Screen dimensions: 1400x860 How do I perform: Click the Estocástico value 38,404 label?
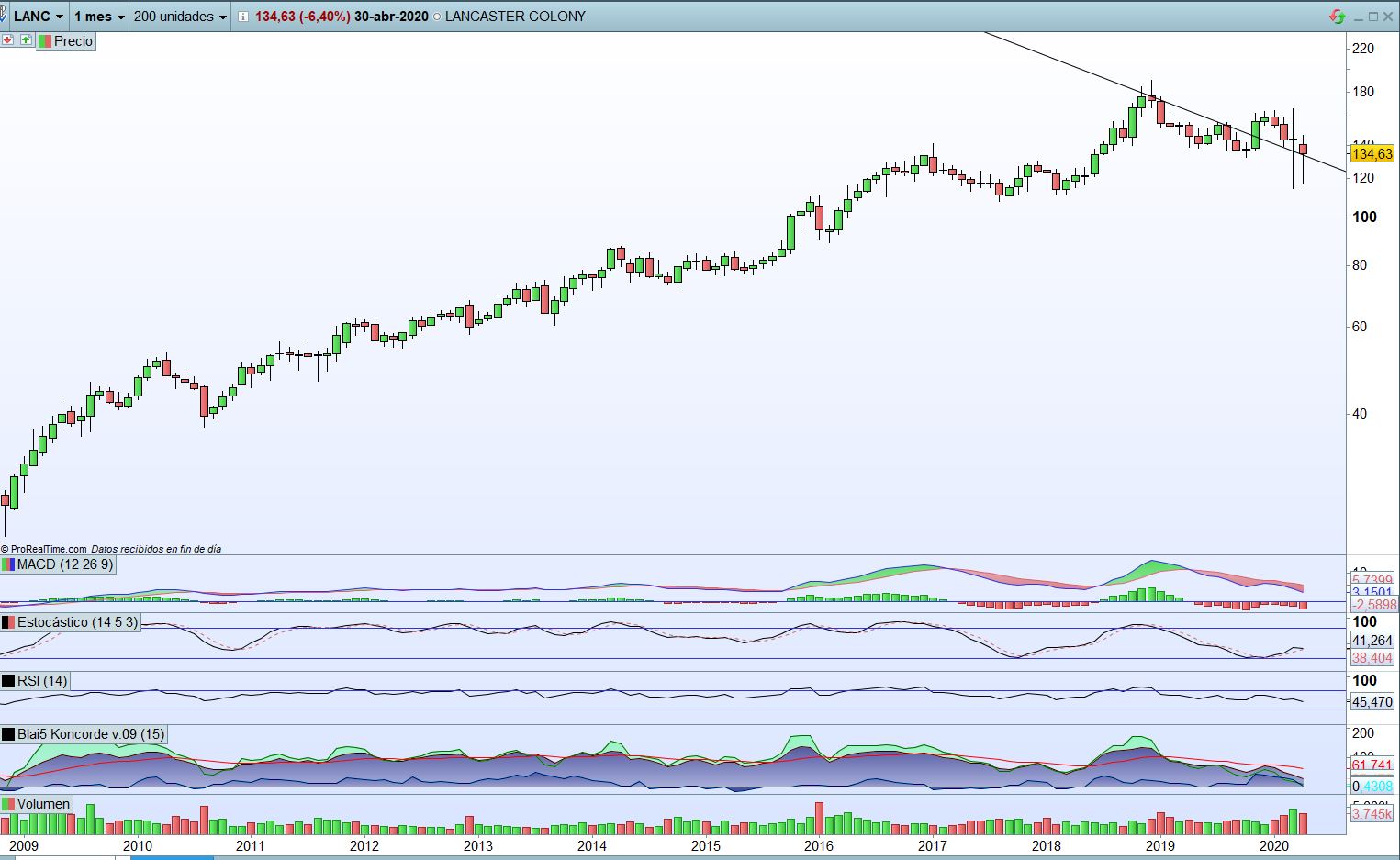point(1372,658)
